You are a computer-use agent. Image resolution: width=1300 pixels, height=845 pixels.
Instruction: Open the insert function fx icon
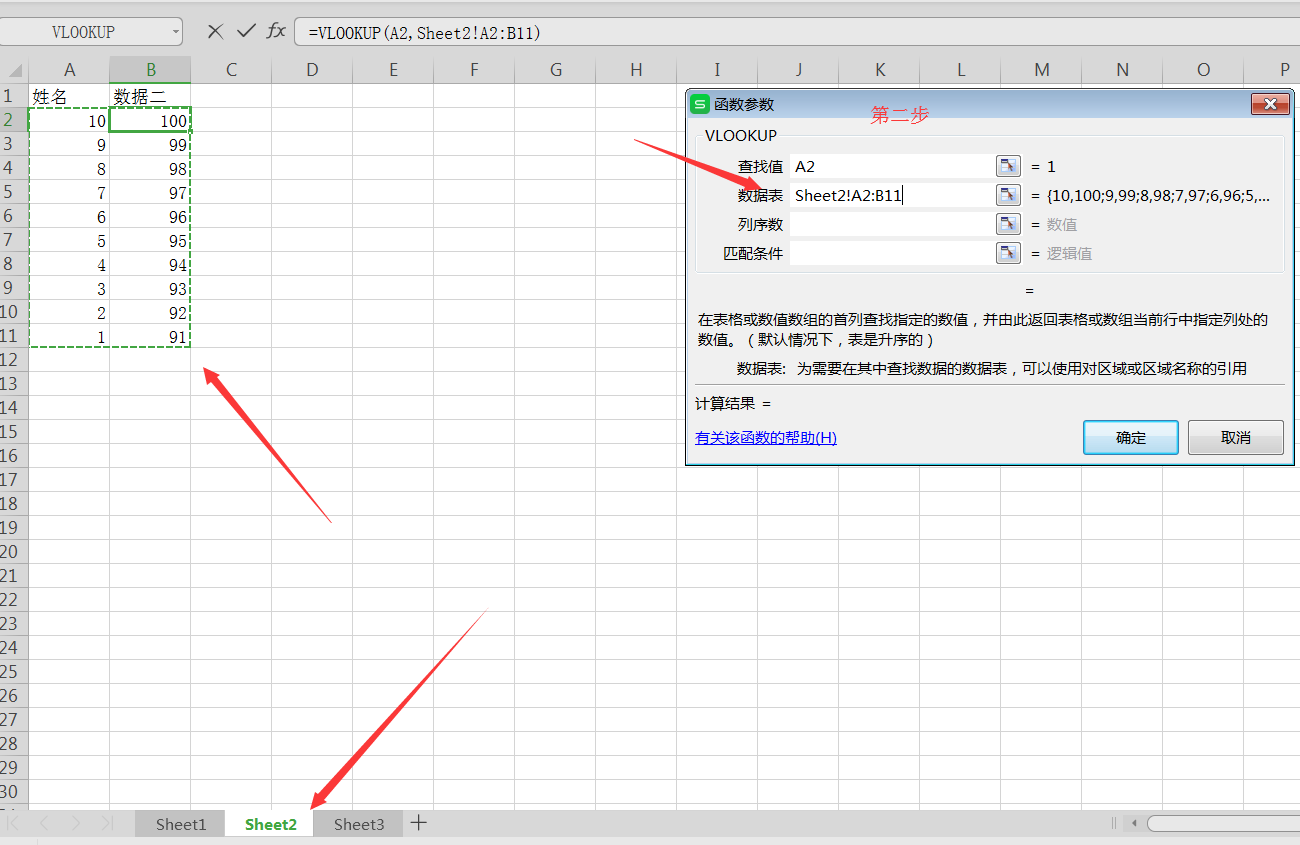(276, 31)
